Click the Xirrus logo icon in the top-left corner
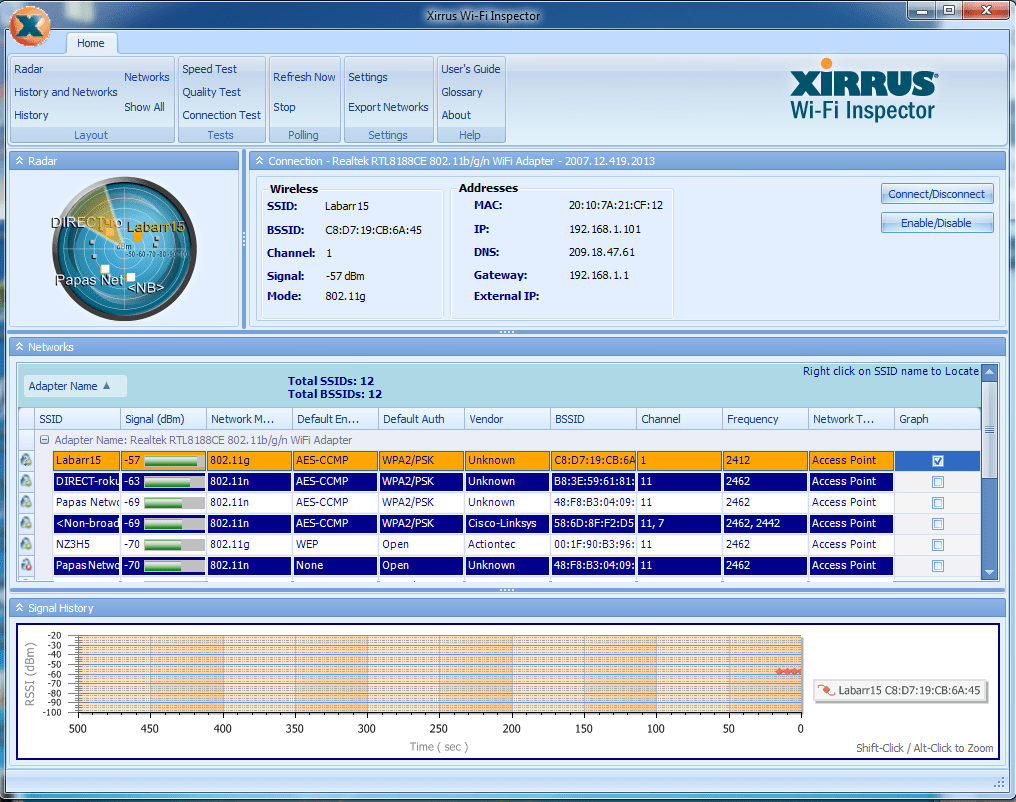The width and height of the screenshot is (1016, 802). click(29, 26)
